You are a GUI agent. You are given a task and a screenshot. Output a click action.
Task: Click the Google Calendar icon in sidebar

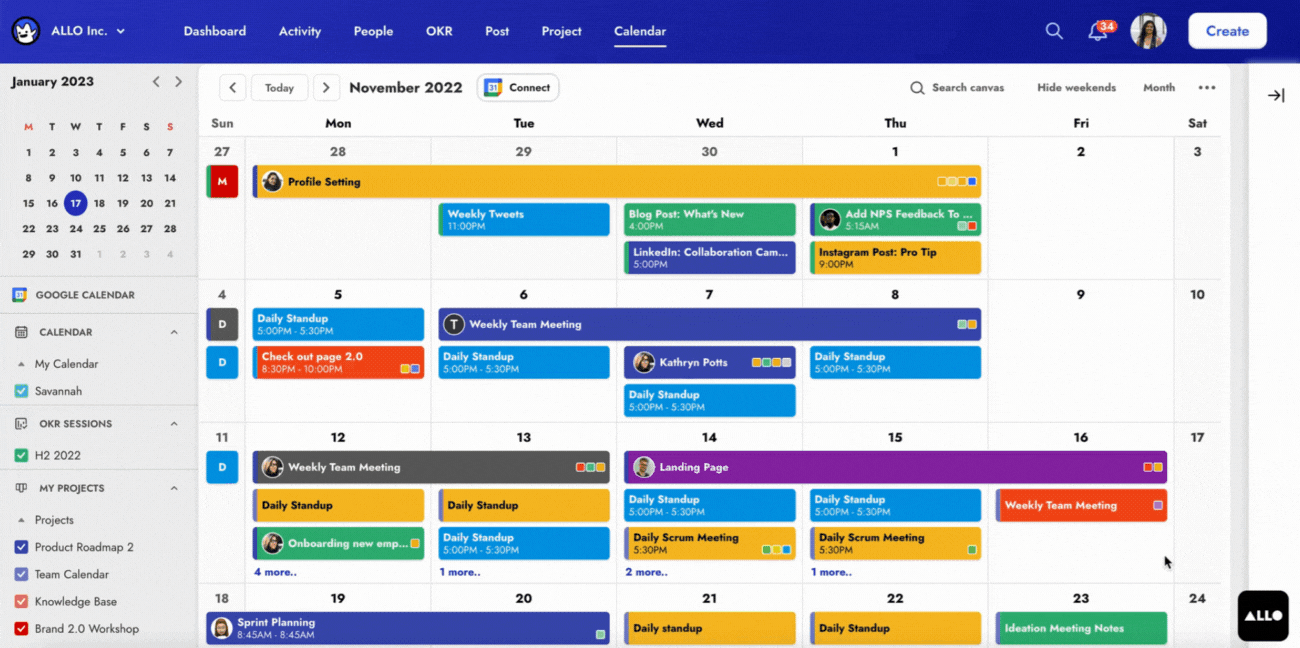click(19, 295)
